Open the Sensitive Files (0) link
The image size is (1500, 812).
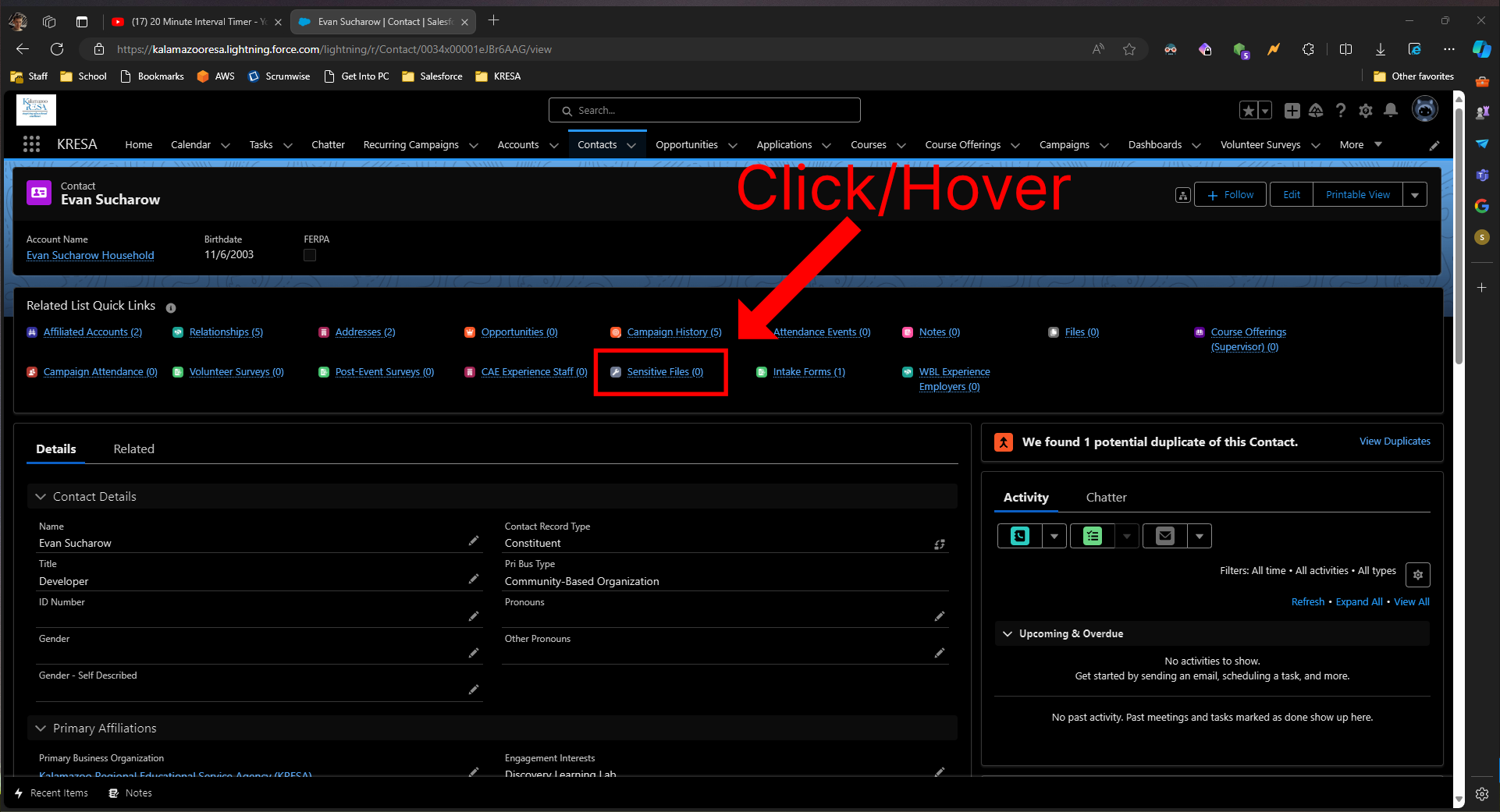[665, 372]
